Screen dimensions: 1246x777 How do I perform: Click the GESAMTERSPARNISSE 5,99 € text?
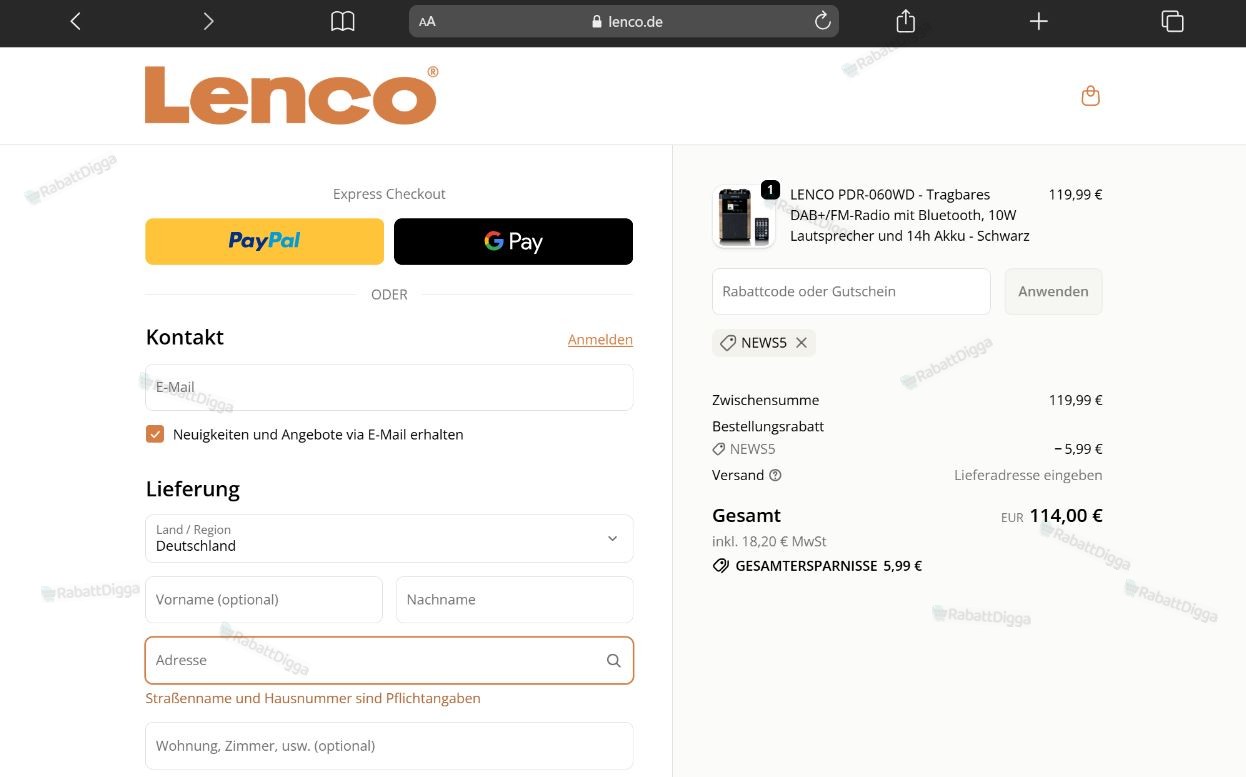(x=828, y=566)
